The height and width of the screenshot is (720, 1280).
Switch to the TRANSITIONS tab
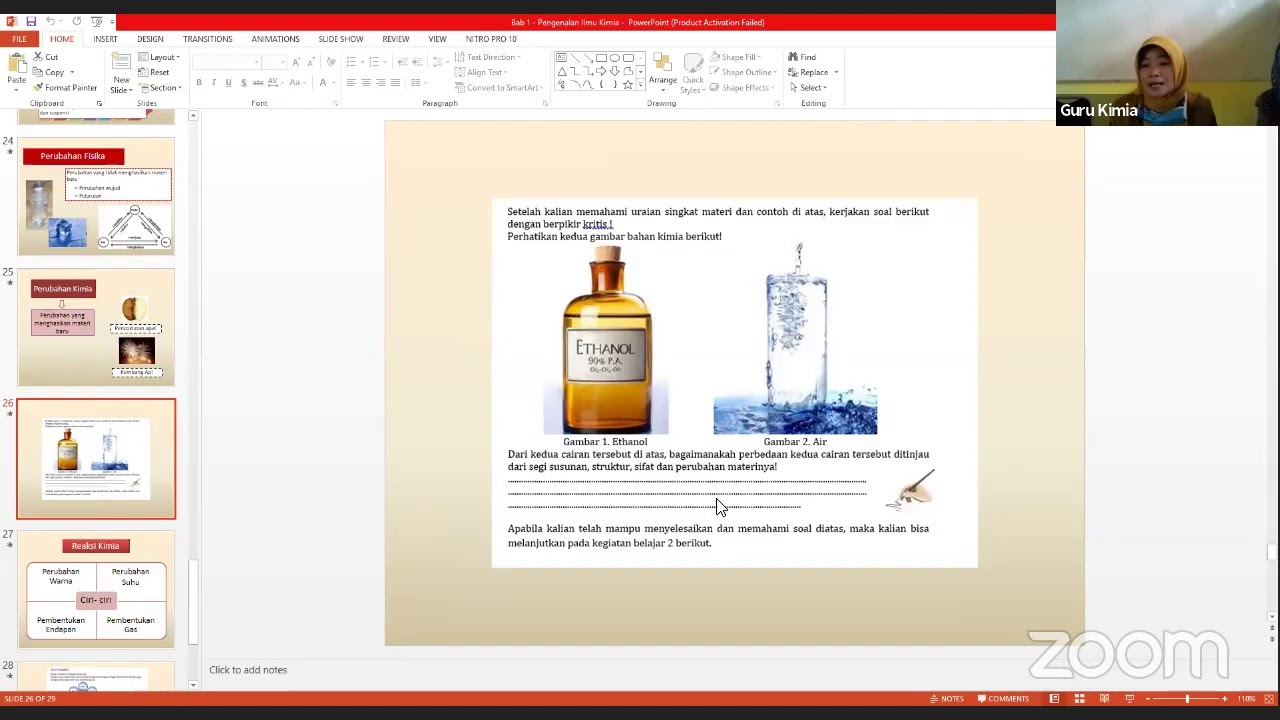tap(207, 39)
